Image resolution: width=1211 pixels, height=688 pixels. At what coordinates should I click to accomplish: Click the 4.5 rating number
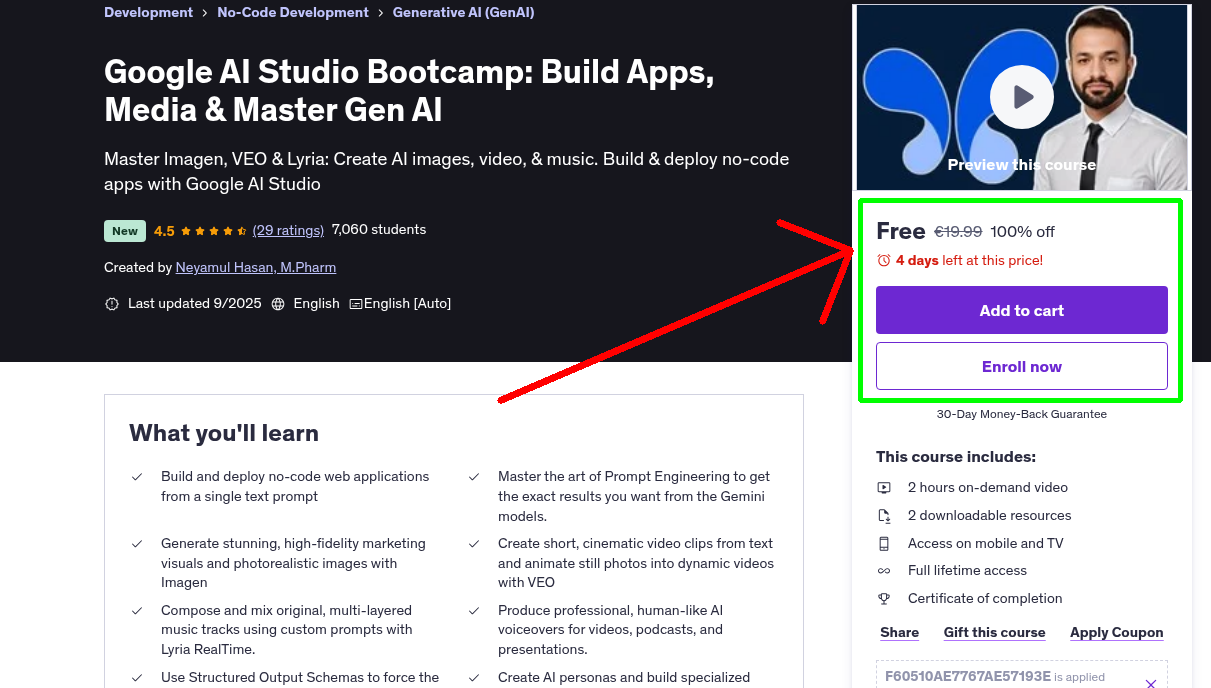[164, 231]
